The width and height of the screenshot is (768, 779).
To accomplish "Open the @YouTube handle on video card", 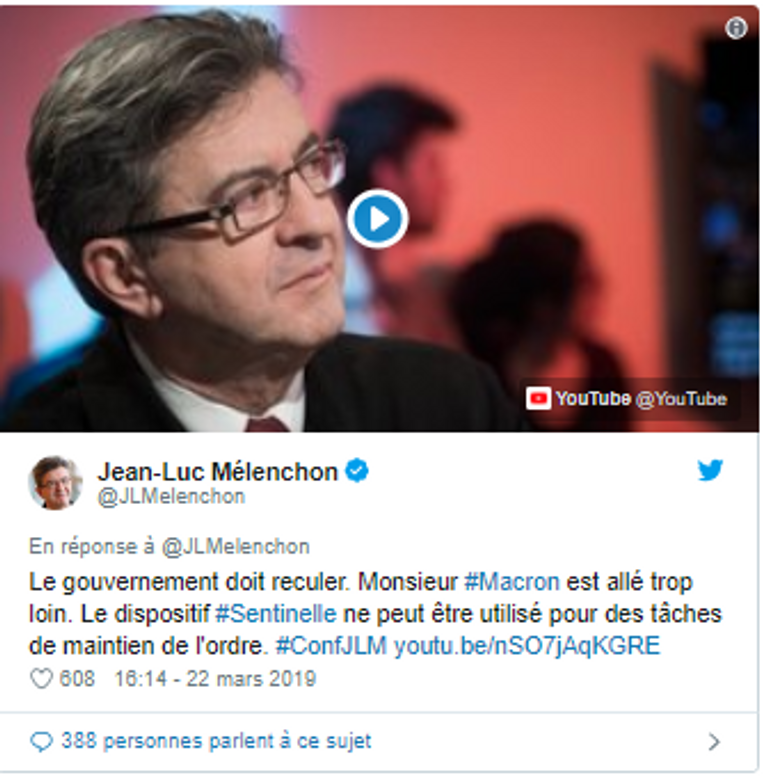I will pyautogui.click(x=681, y=399).
